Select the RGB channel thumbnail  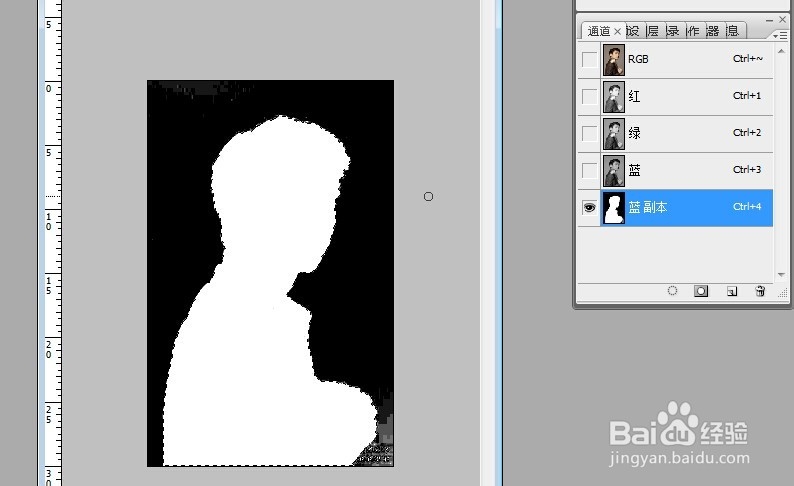pos(614,60)
